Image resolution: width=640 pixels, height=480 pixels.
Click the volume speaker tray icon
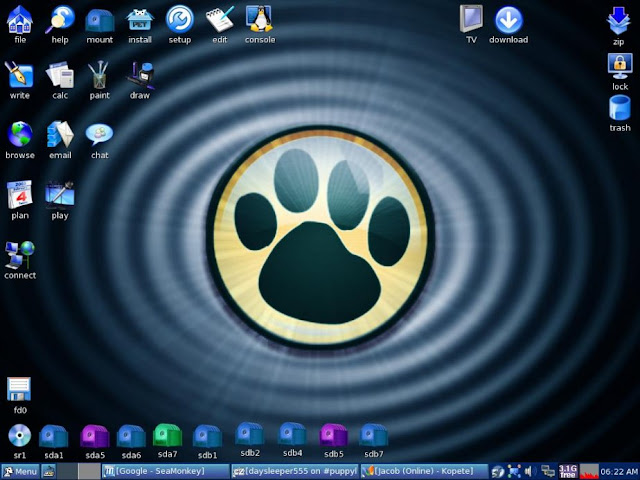pos(530,471)
